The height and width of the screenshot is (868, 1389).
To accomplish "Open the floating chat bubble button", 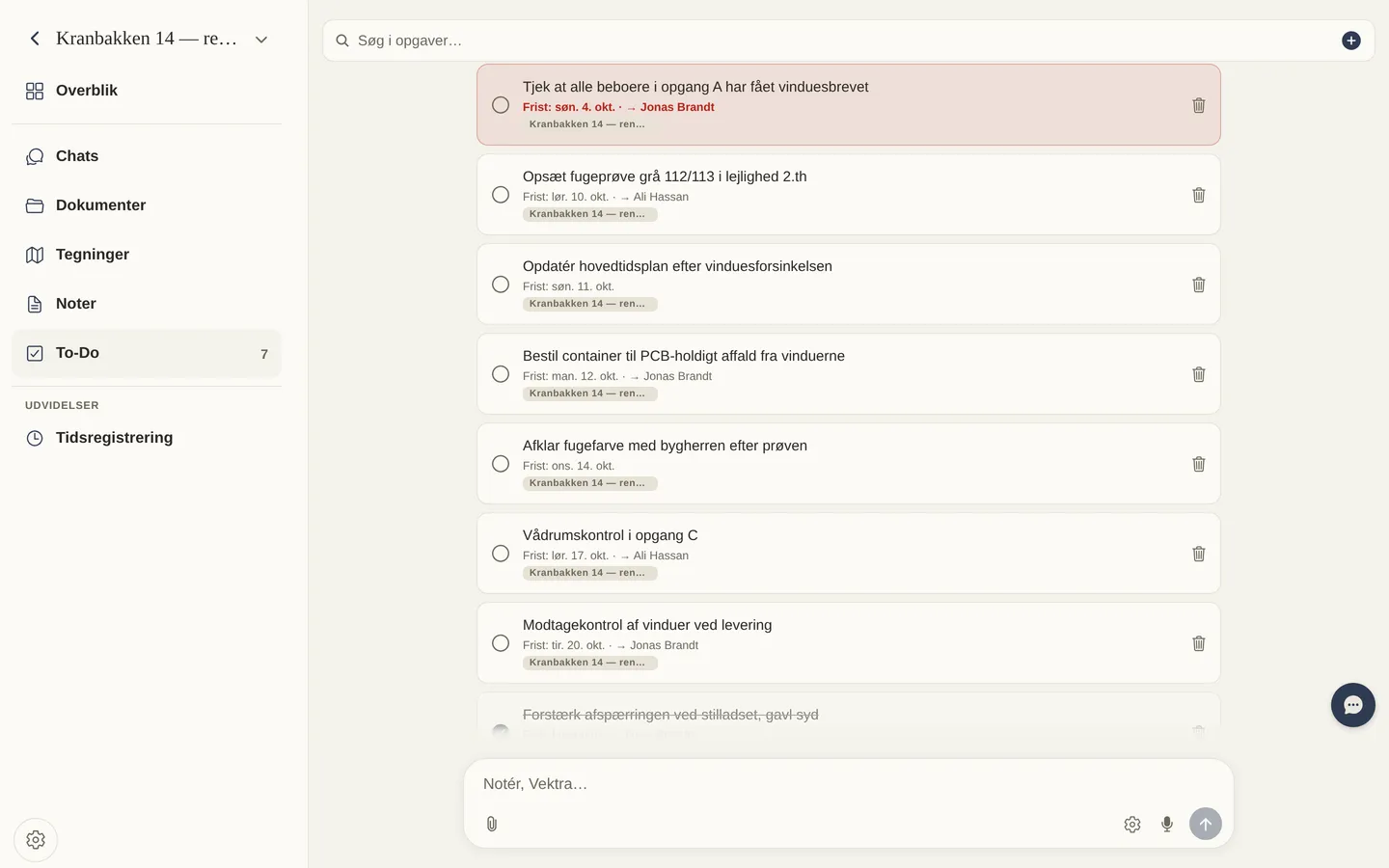I will pos(1353,705).
